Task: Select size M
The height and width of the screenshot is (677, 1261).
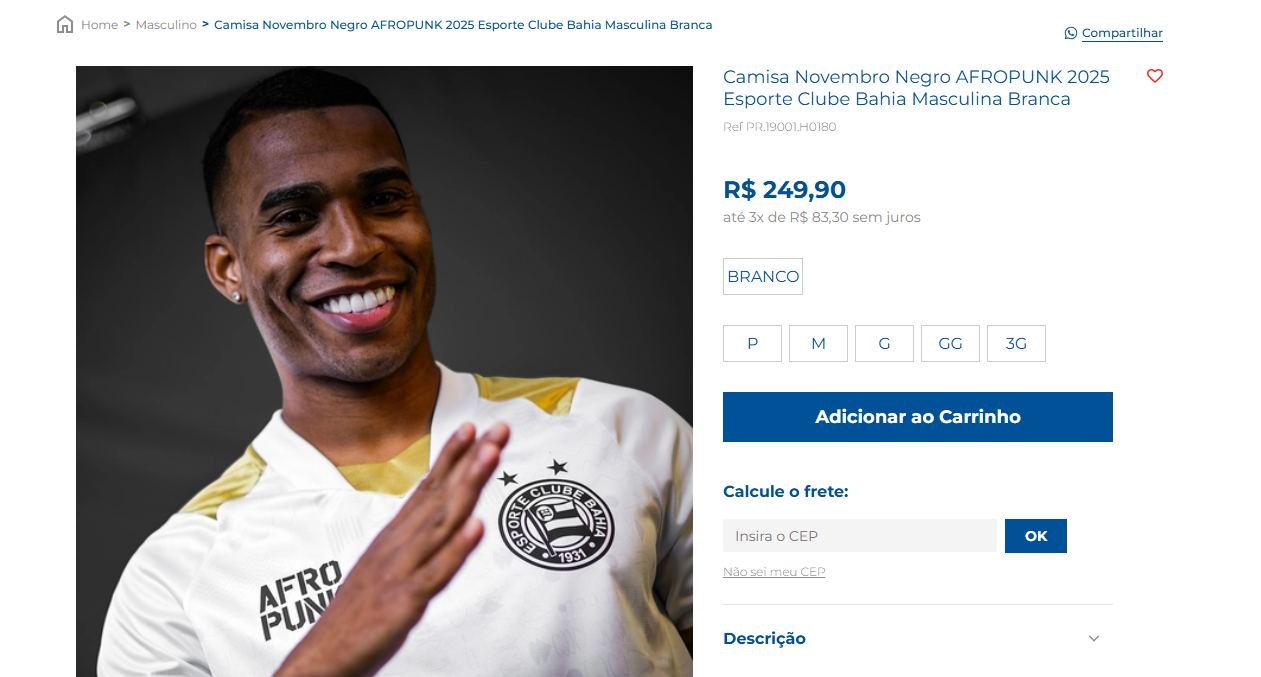Action: 818,343
